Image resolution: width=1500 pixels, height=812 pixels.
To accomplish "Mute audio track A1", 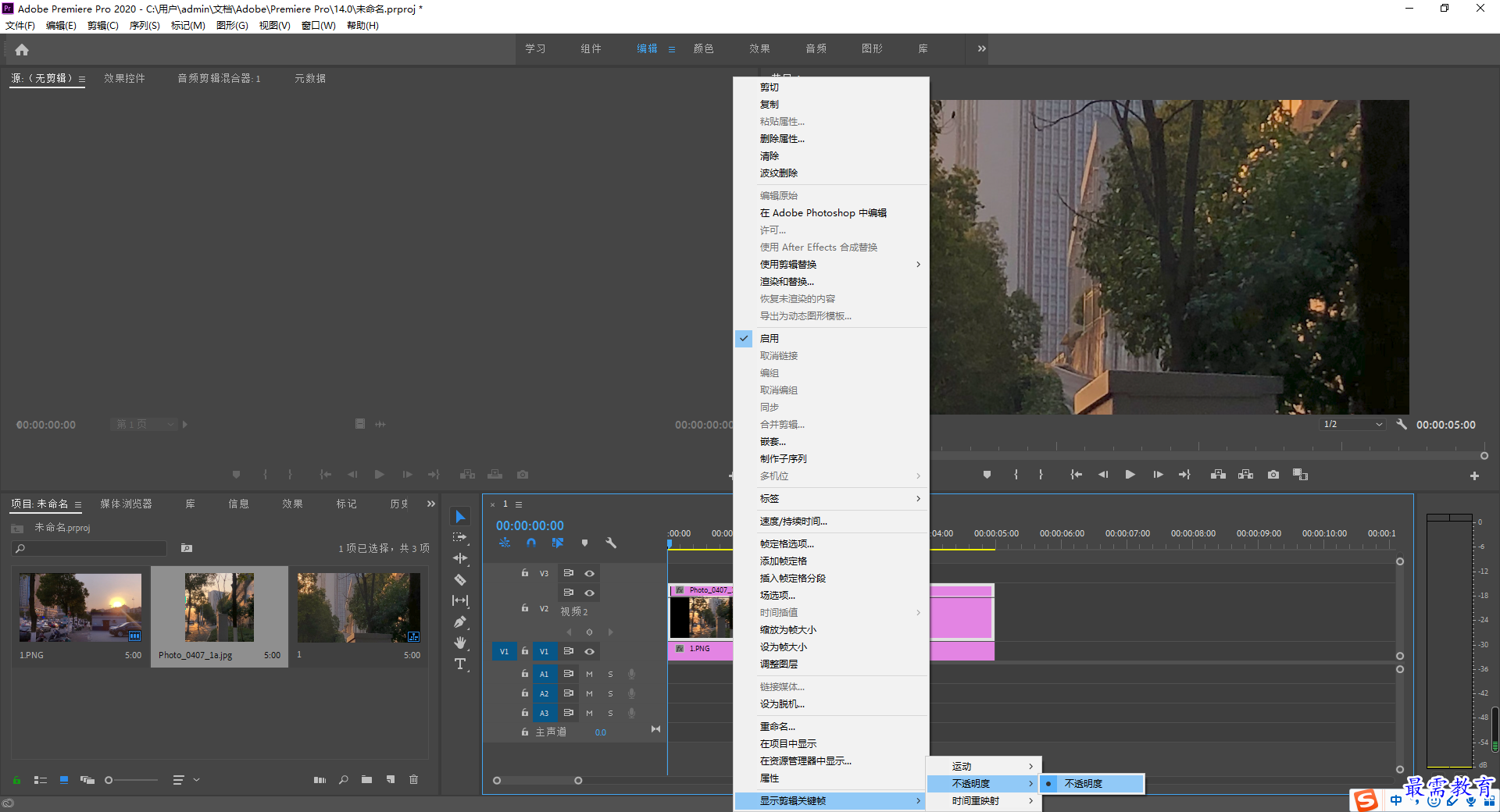I will (x=589, y=674).
